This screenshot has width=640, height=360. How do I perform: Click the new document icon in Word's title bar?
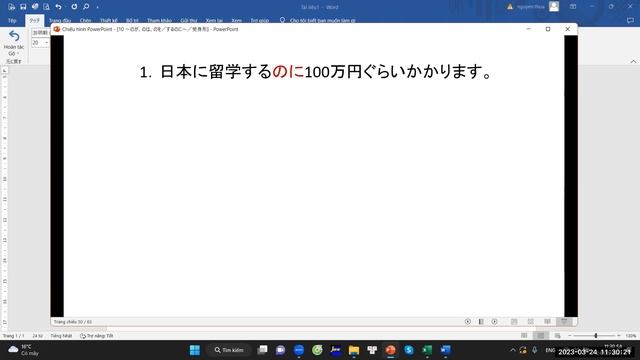tap(11, 7)
